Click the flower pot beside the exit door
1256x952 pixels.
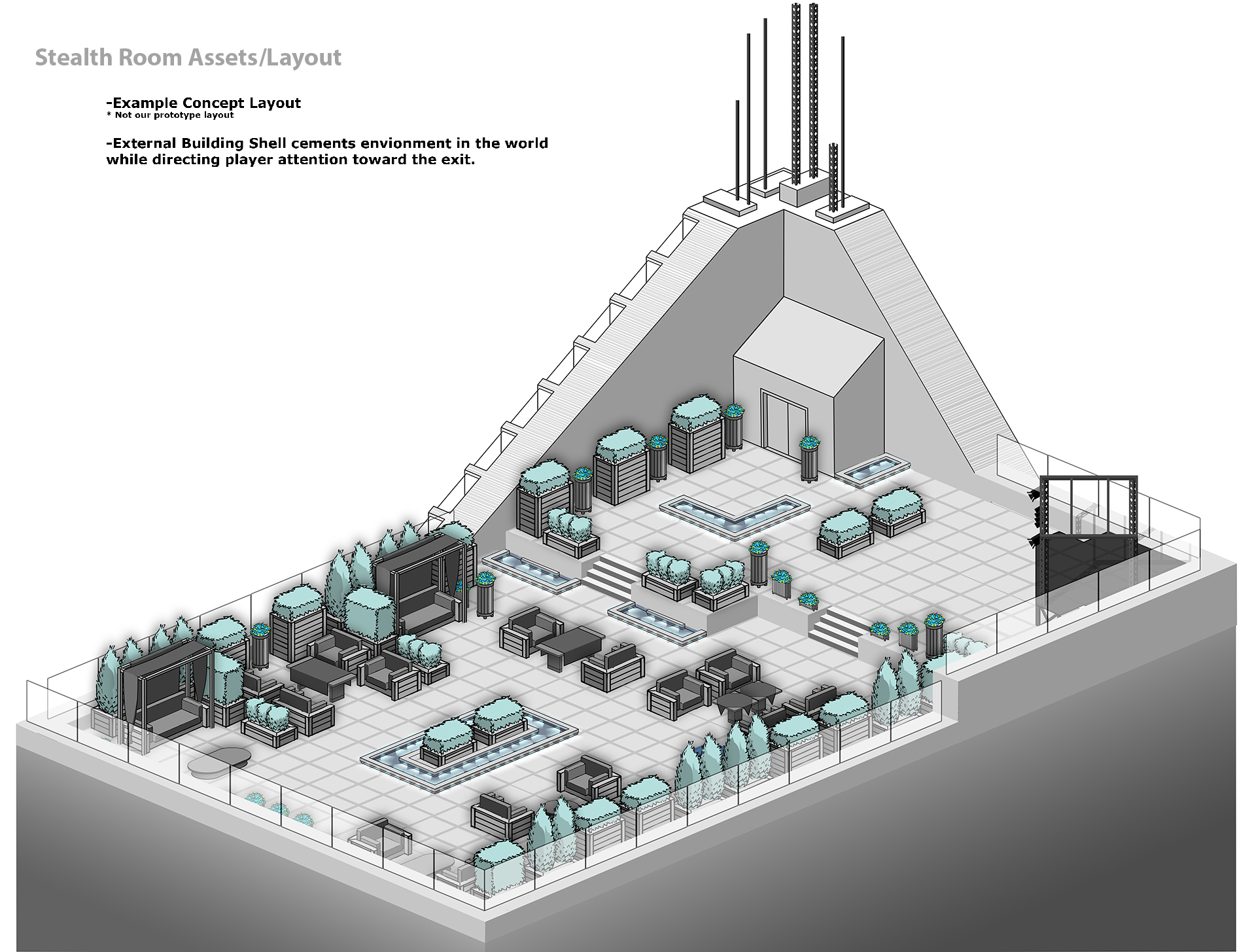(810, 457)
